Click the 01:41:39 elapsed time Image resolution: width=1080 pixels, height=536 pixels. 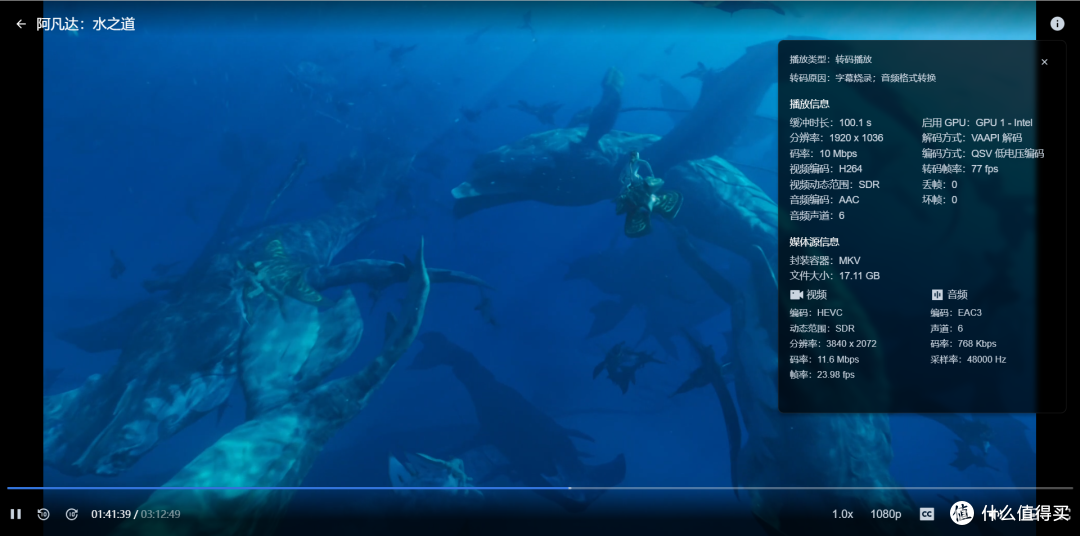(111, 514)
